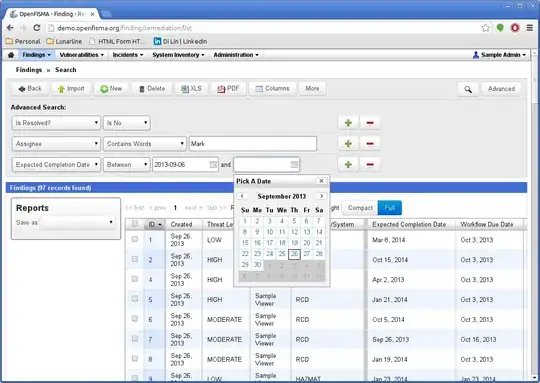Image resolution: width=540 pixels, height=383 pixels.
Task: Open the Lunarline bookmarks folder
Action: tap(64, 41)
